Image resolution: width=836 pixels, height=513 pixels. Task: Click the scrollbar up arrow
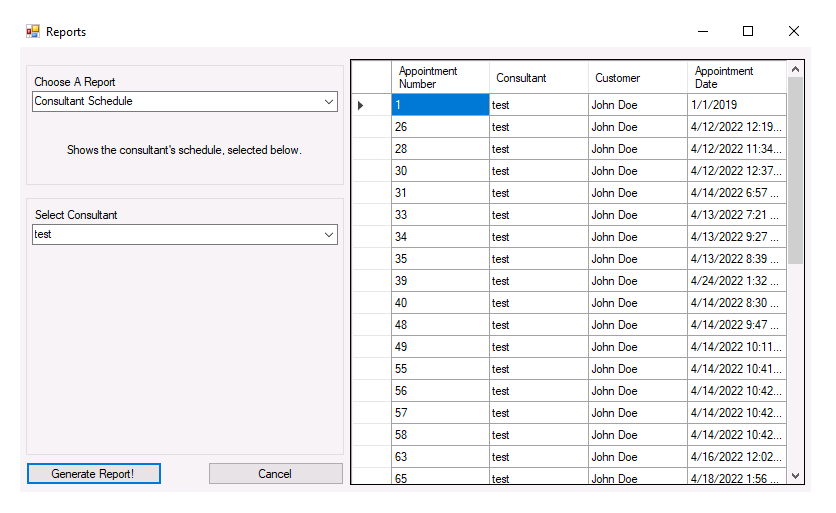pyautogui.click(x=795, y=69)
